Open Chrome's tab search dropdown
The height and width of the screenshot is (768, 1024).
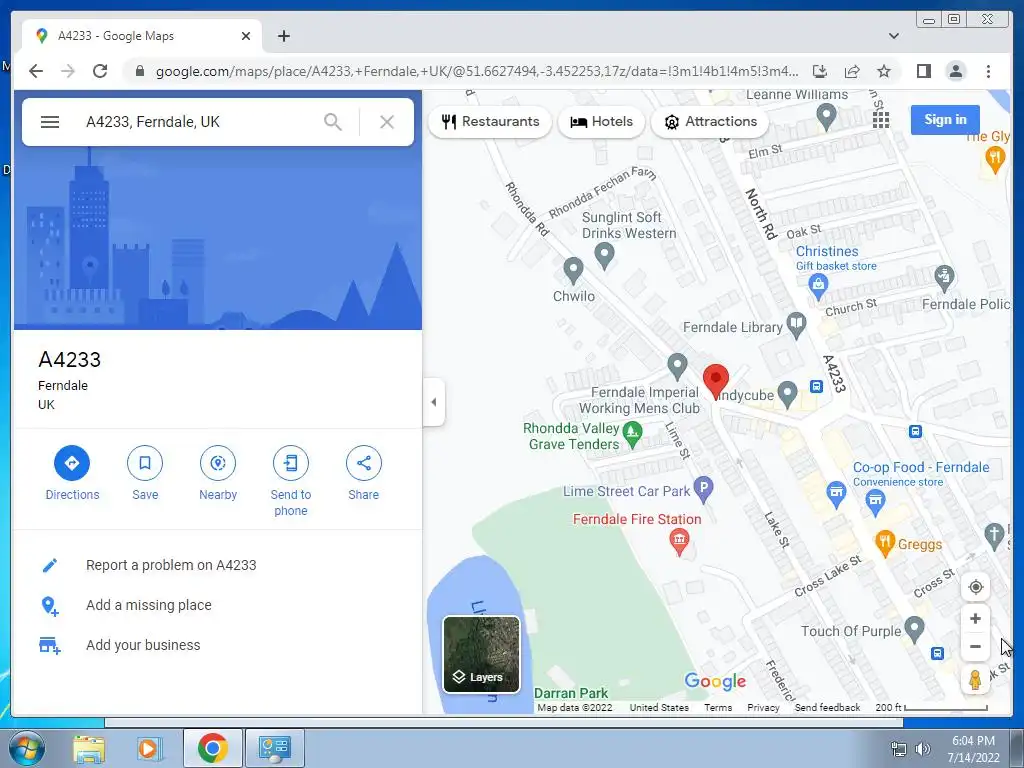(x=893, y=36)
